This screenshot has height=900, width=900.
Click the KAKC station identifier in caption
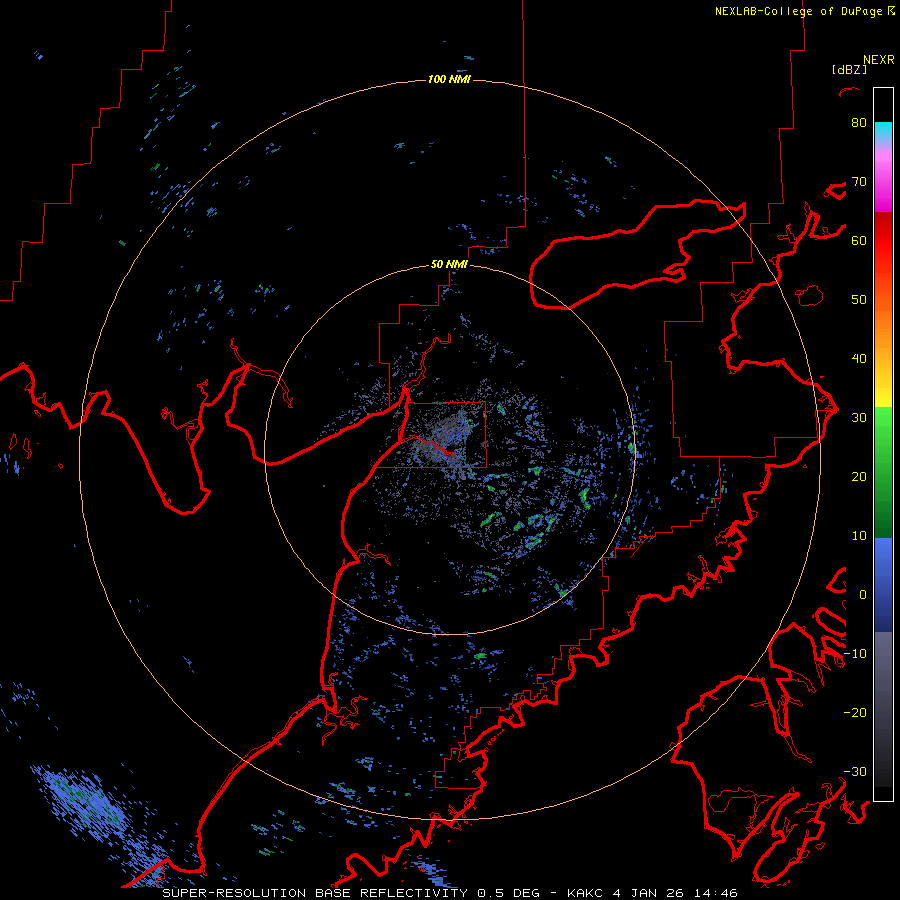586,893
